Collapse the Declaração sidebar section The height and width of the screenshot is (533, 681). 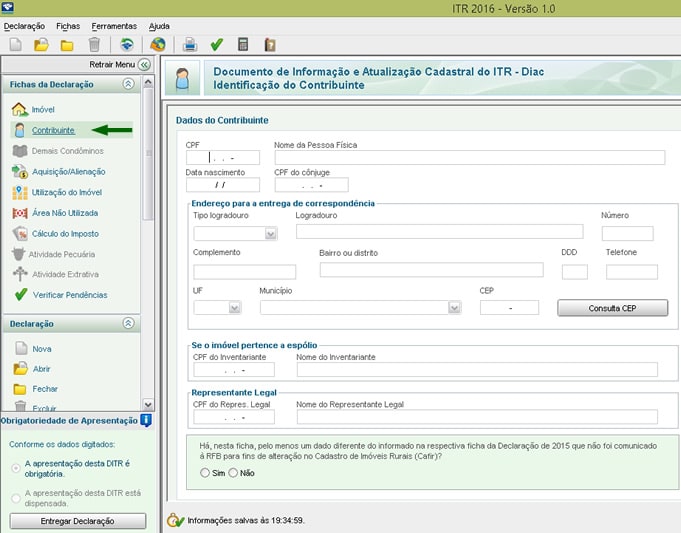[128, 323]
